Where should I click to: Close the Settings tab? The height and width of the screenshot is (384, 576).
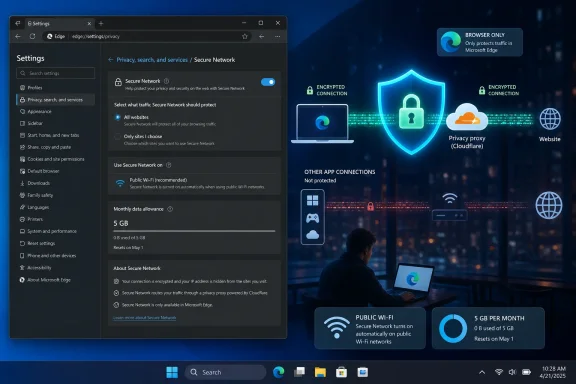[89, 24]
